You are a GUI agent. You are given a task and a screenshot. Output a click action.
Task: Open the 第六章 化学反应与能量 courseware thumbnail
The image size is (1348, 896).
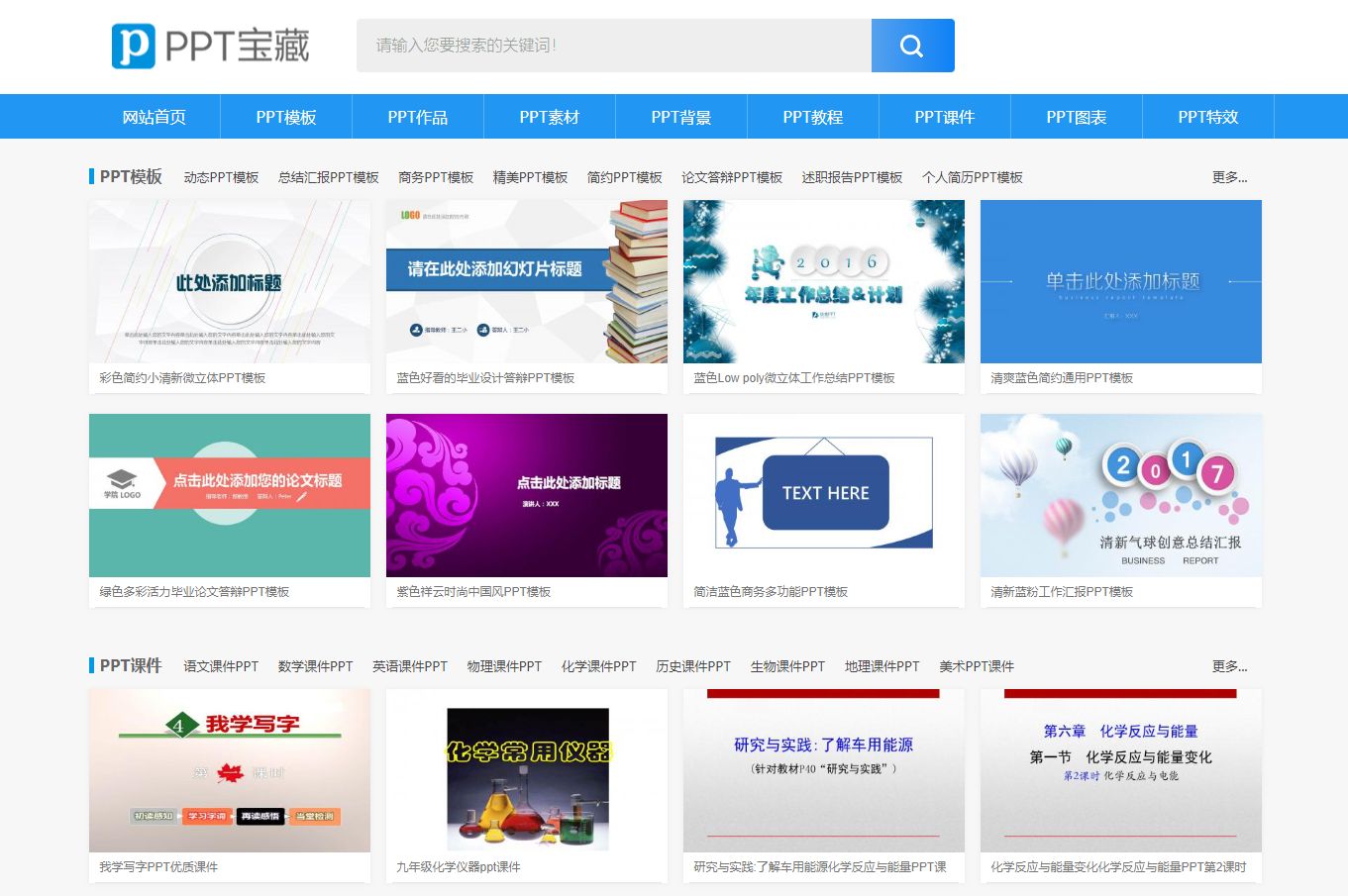(x=1121, y=770)
